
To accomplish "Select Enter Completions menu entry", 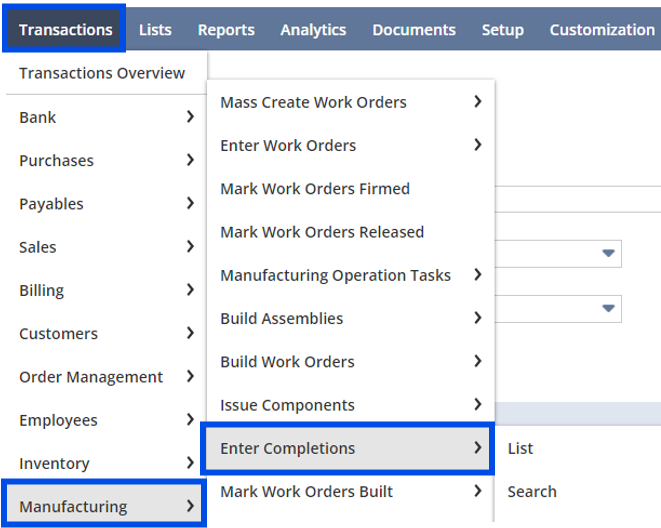I will [348, 448].
